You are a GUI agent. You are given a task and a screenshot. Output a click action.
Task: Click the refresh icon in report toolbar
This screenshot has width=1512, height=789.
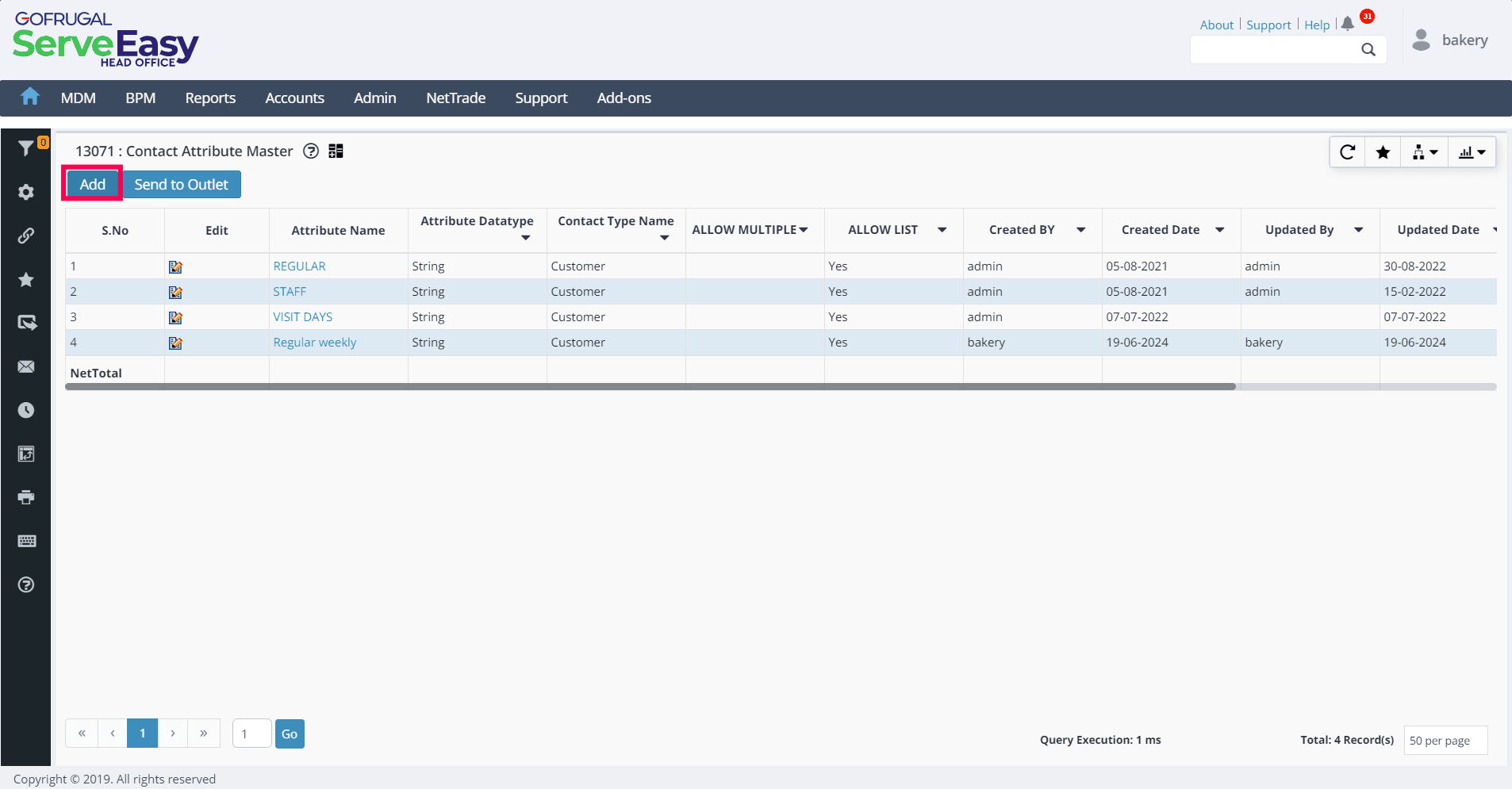click(x=1347, y=152)
